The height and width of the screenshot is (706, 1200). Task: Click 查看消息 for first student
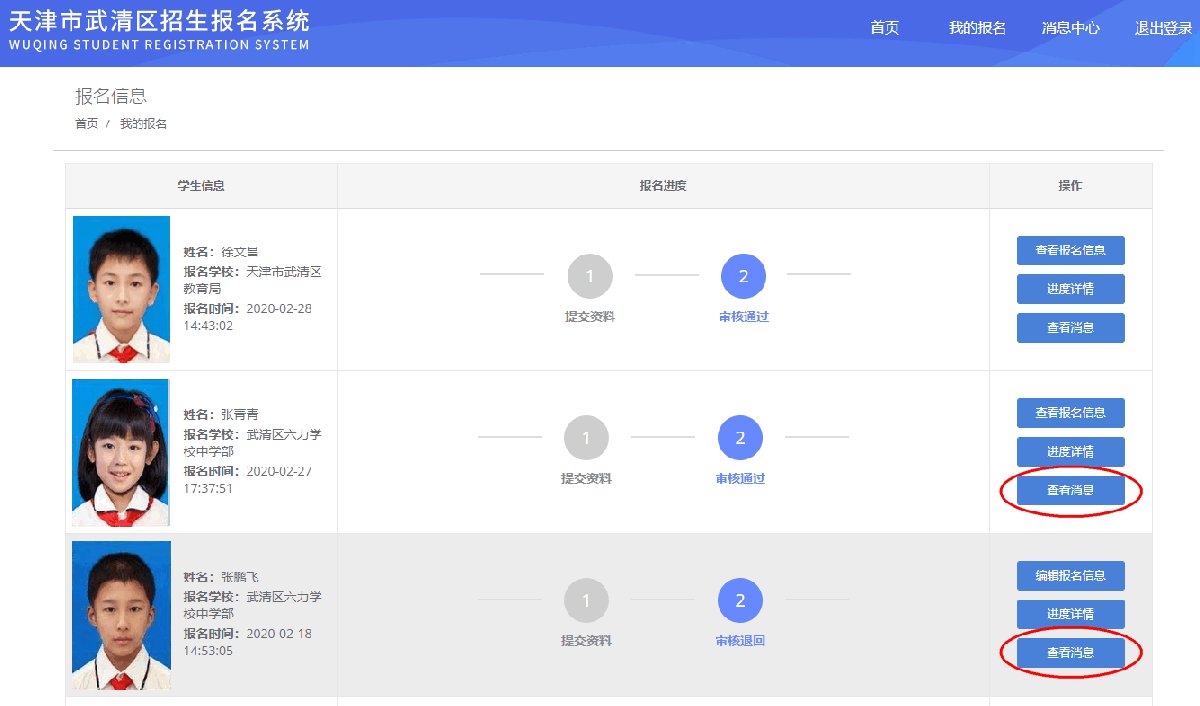coord(1070,328)
